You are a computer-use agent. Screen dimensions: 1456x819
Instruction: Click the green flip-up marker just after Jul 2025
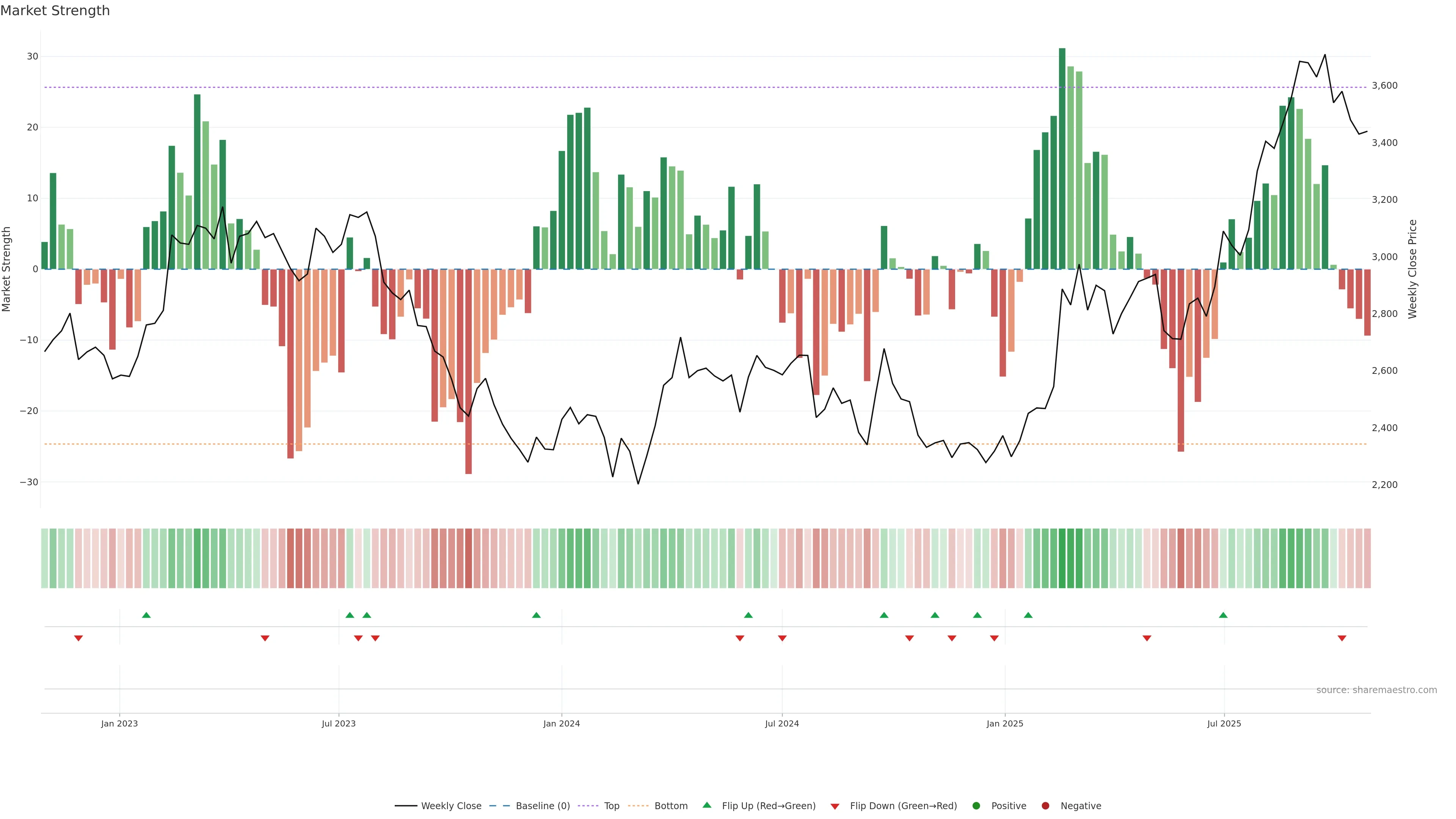[x=1223, y=615]
